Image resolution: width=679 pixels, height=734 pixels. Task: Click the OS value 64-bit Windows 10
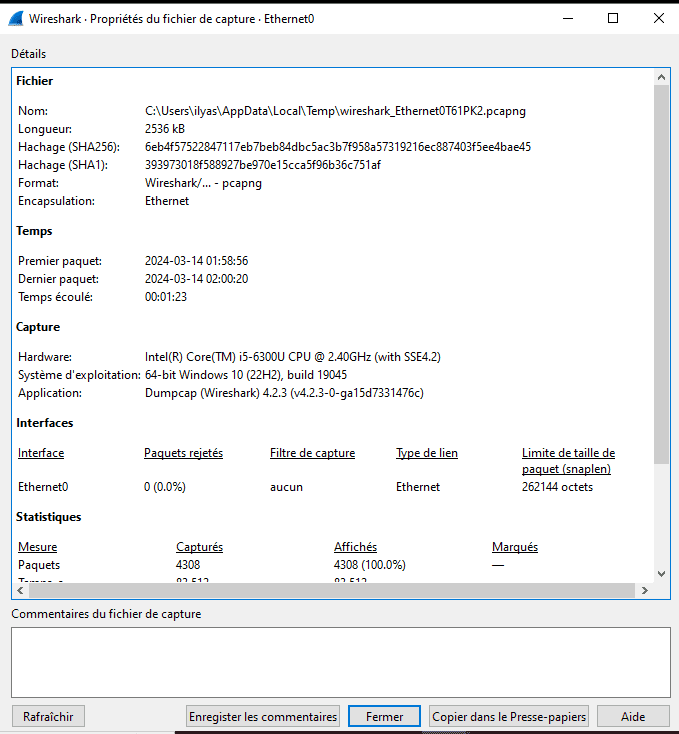246,375
